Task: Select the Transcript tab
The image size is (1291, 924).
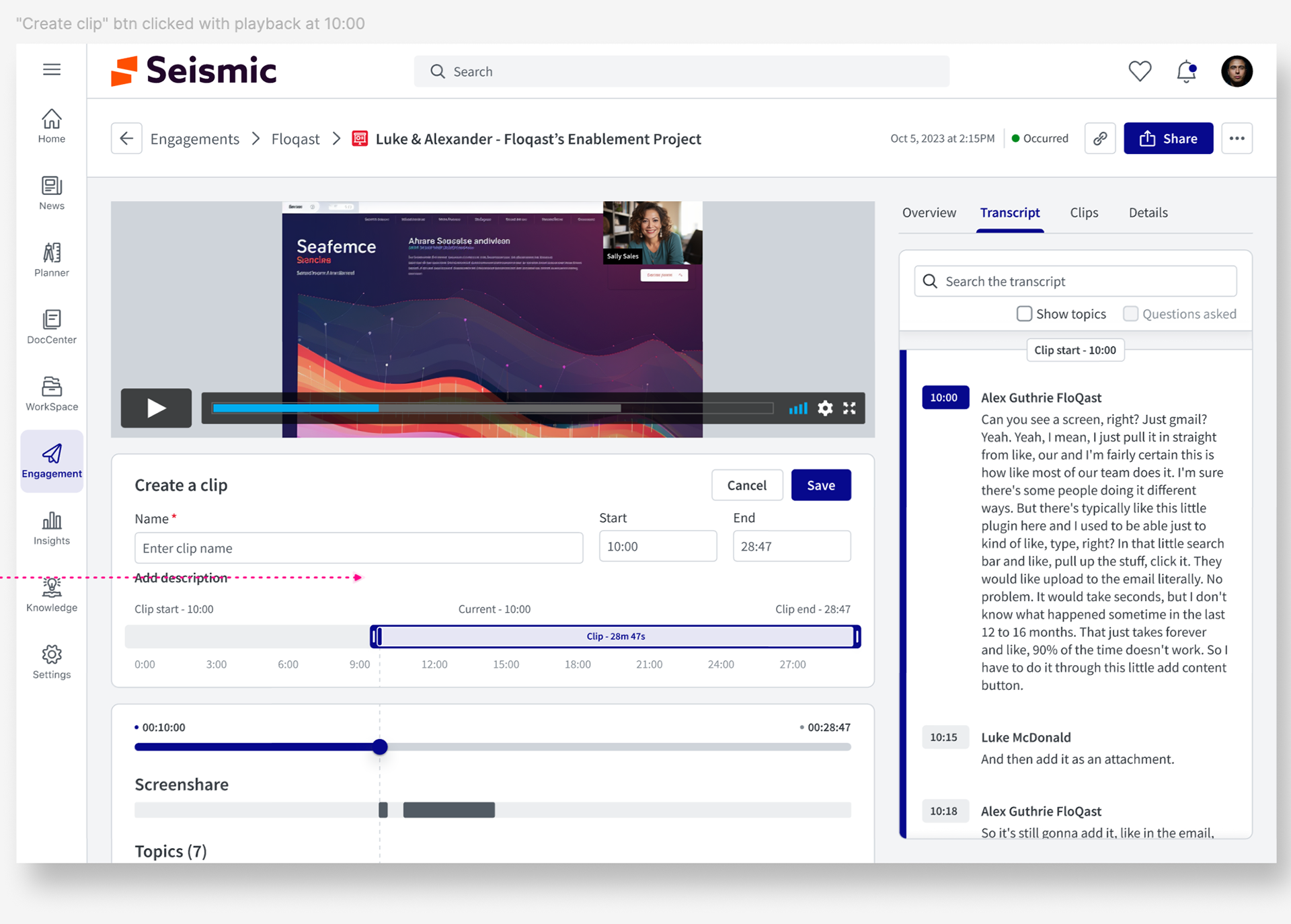Action: (1010, 213)
